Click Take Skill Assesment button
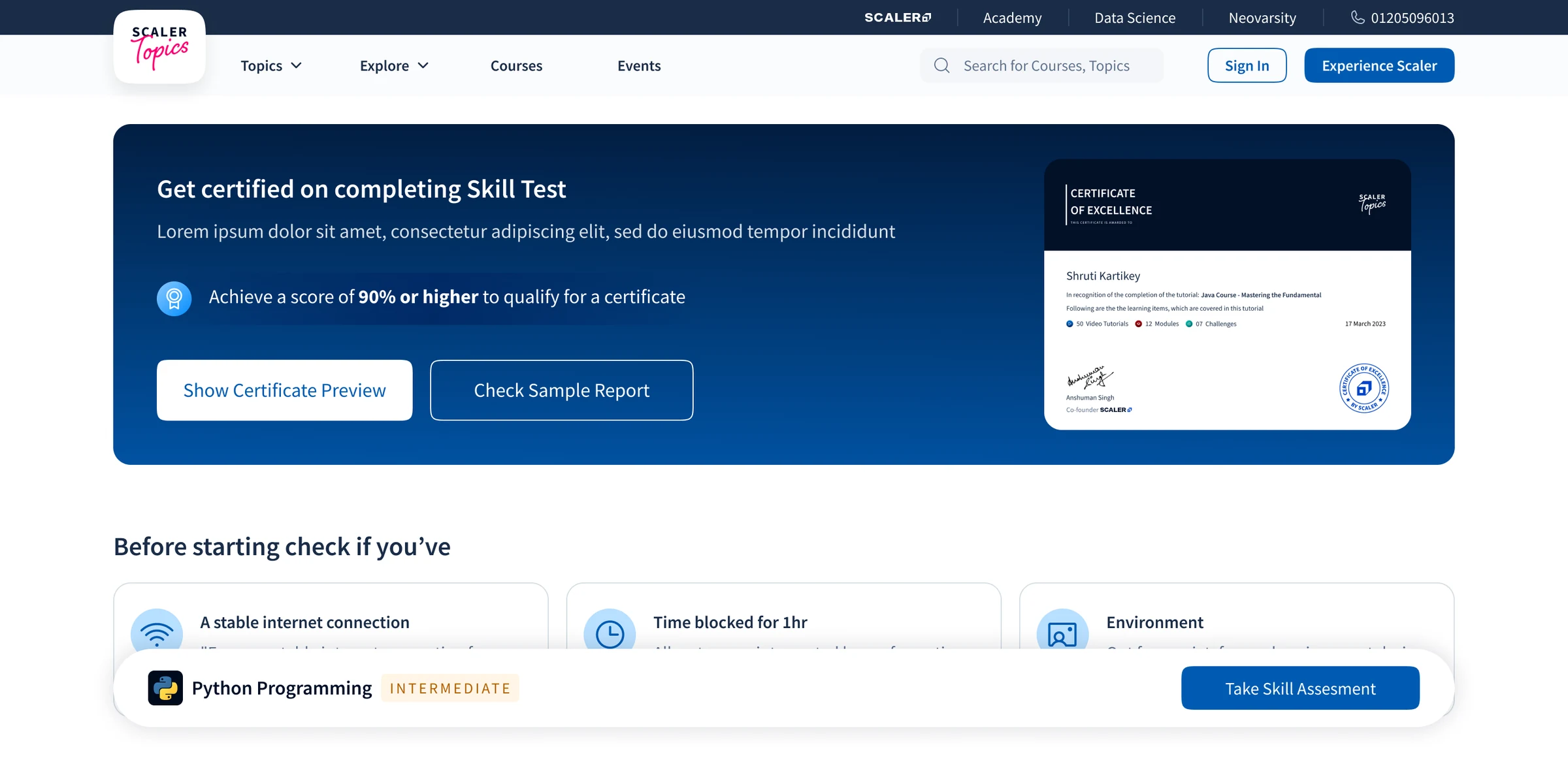The image size is (1568, 762). [x=1300, y=688]
